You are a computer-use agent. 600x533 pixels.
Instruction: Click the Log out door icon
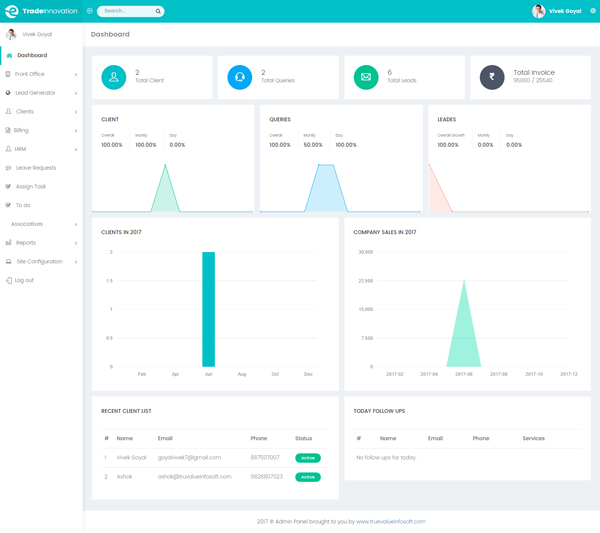[9, 280]
